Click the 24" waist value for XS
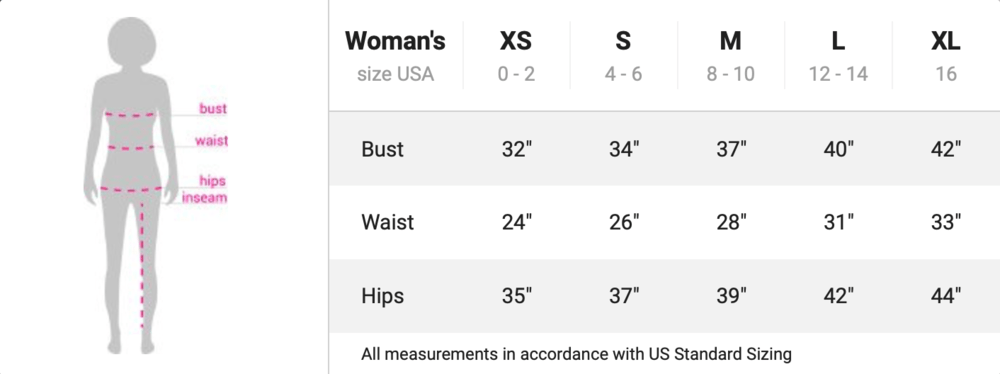Image resolution: width=1000 pixels, height=374 pixels. pos(517,222)
